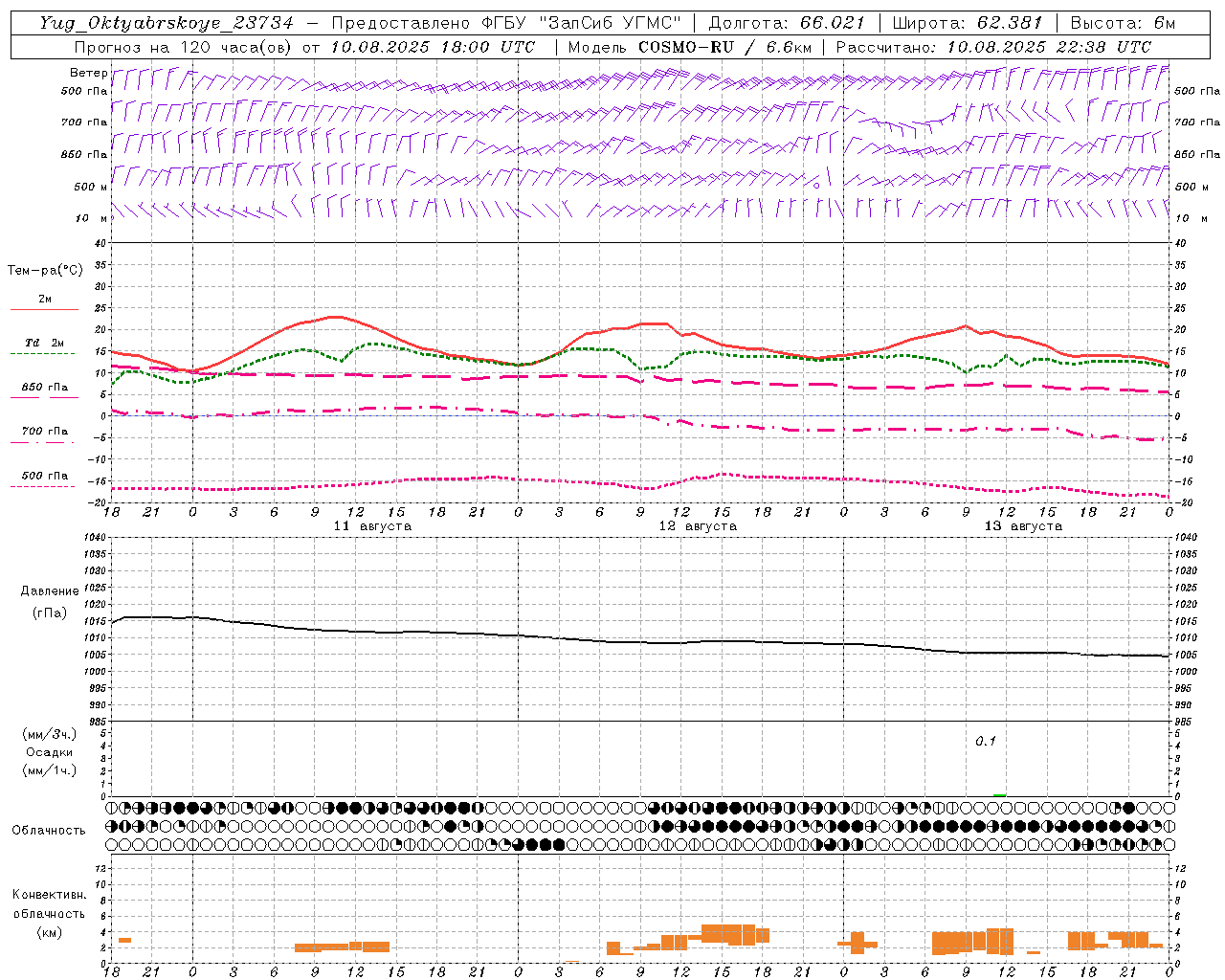The image size is (1225, 980).
Task: Click the (гПа) unit label under Давление
Action: click(x=50, y=612)
